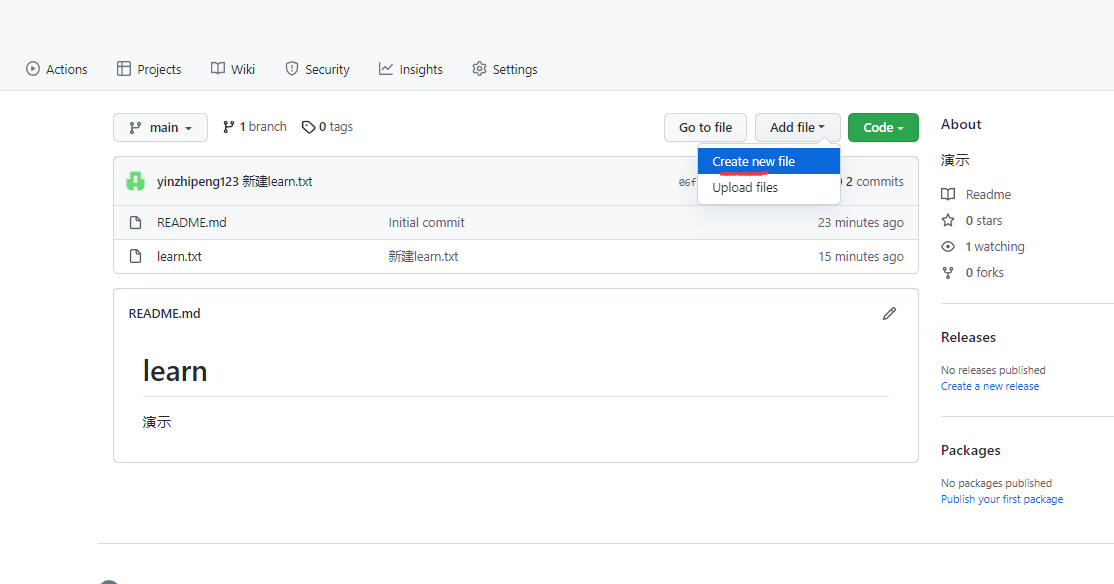Click README.md heading of readme panel

(x=164, y=313)
